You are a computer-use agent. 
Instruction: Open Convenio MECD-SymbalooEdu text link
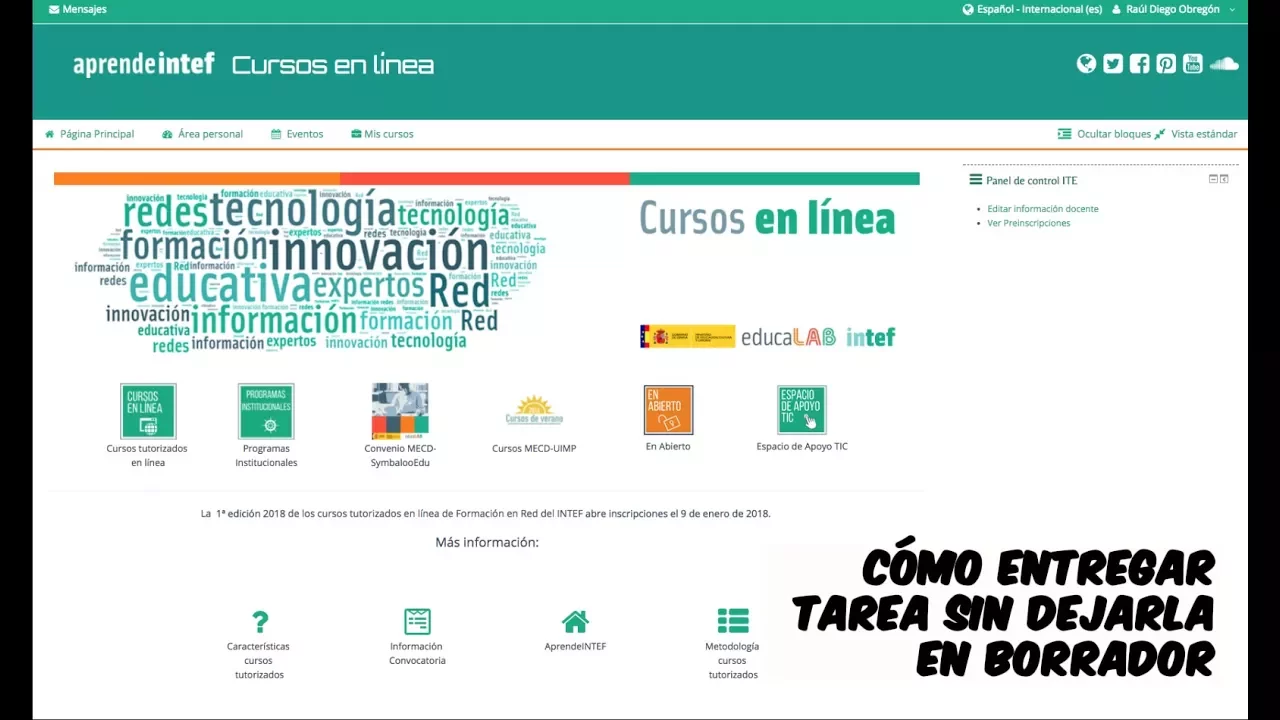pos(400,456)
